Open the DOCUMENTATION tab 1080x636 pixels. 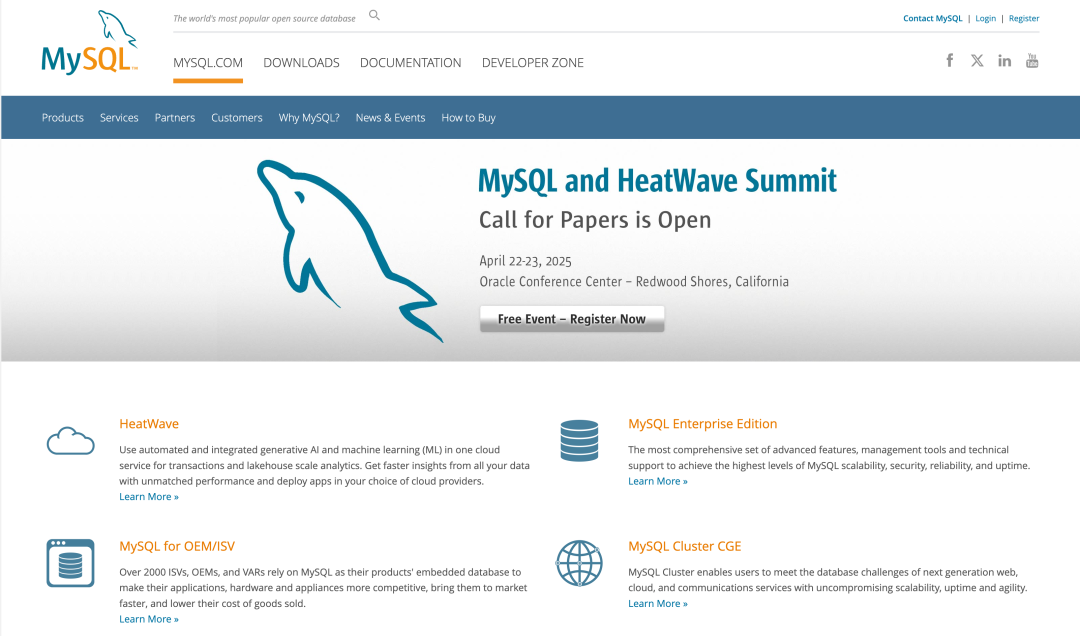pos(411,63)
